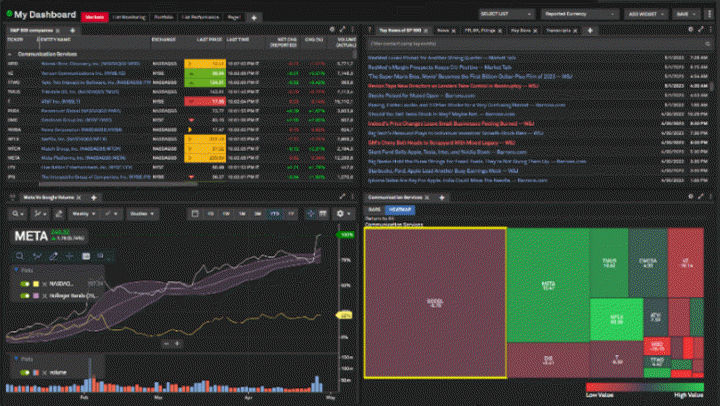Open the Studies dropdown
Image resolution: width=720 pixels, height=406 pixels.
pos(142,214)
